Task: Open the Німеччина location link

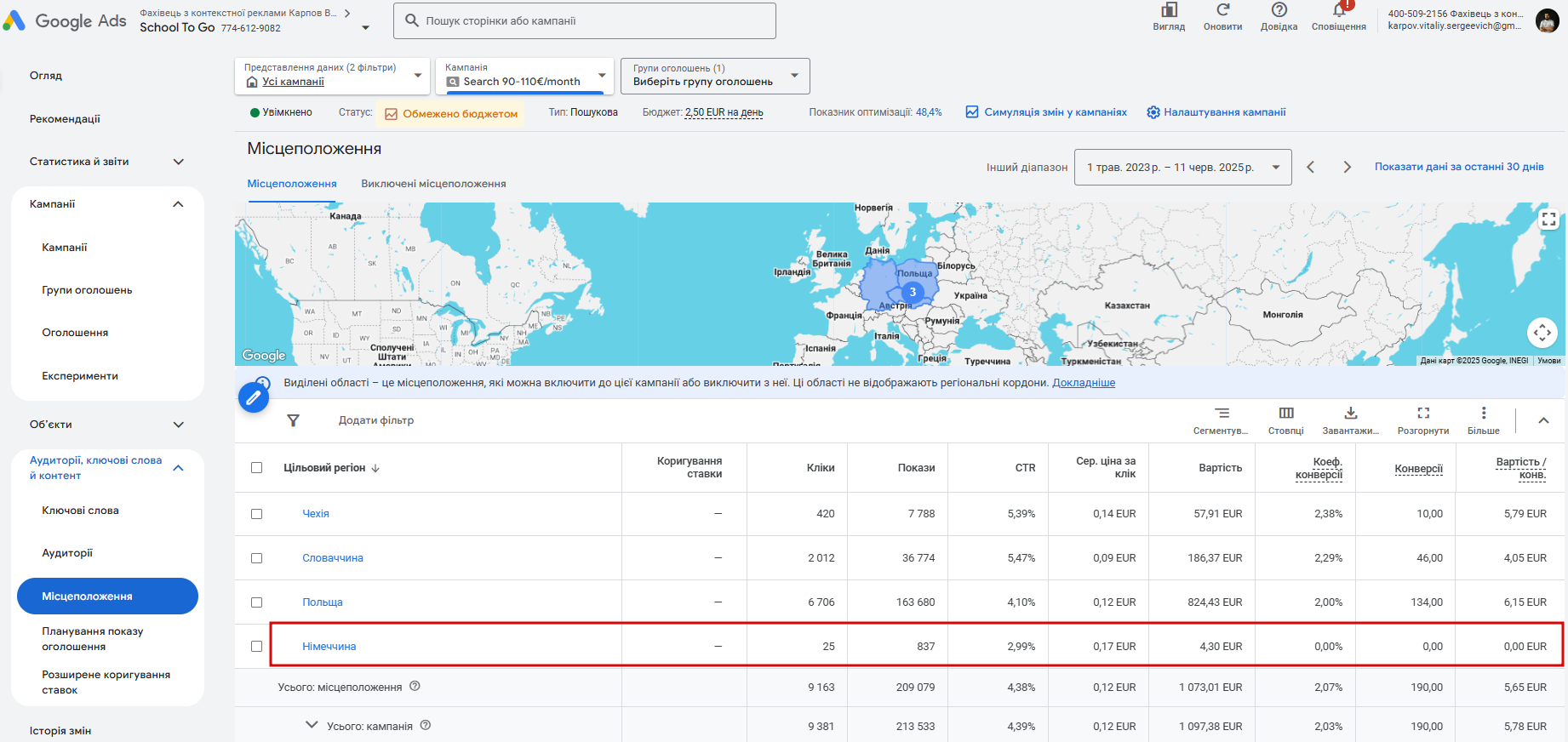Action: pos(329,647)
